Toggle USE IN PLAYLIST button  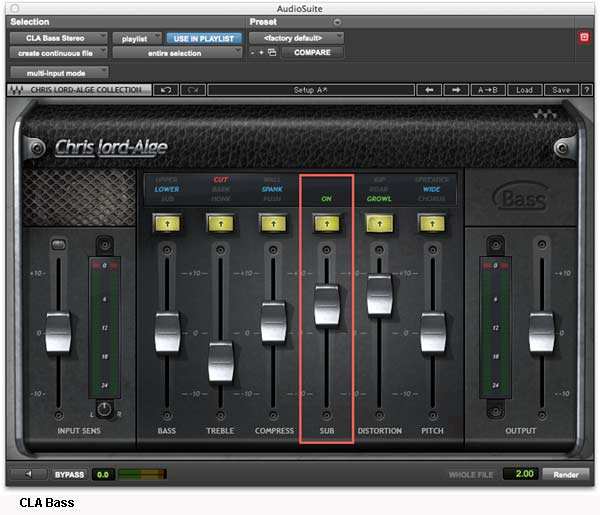click(x=204, y=39)
